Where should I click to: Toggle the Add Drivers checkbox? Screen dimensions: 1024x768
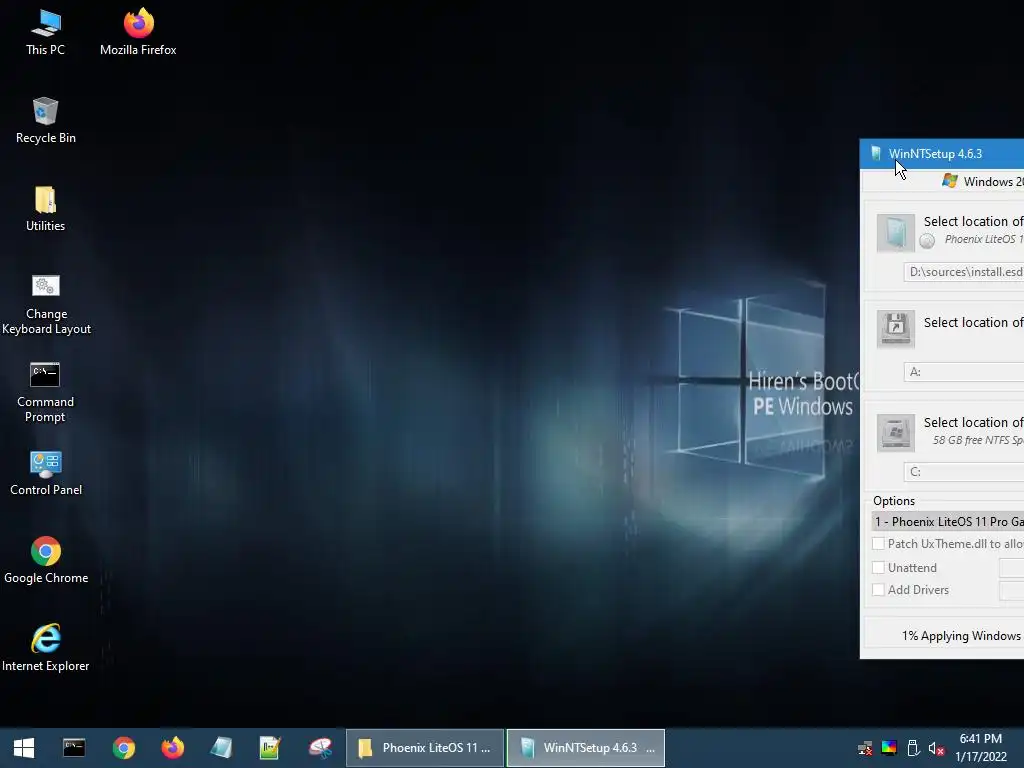click(x=878, y=590)
